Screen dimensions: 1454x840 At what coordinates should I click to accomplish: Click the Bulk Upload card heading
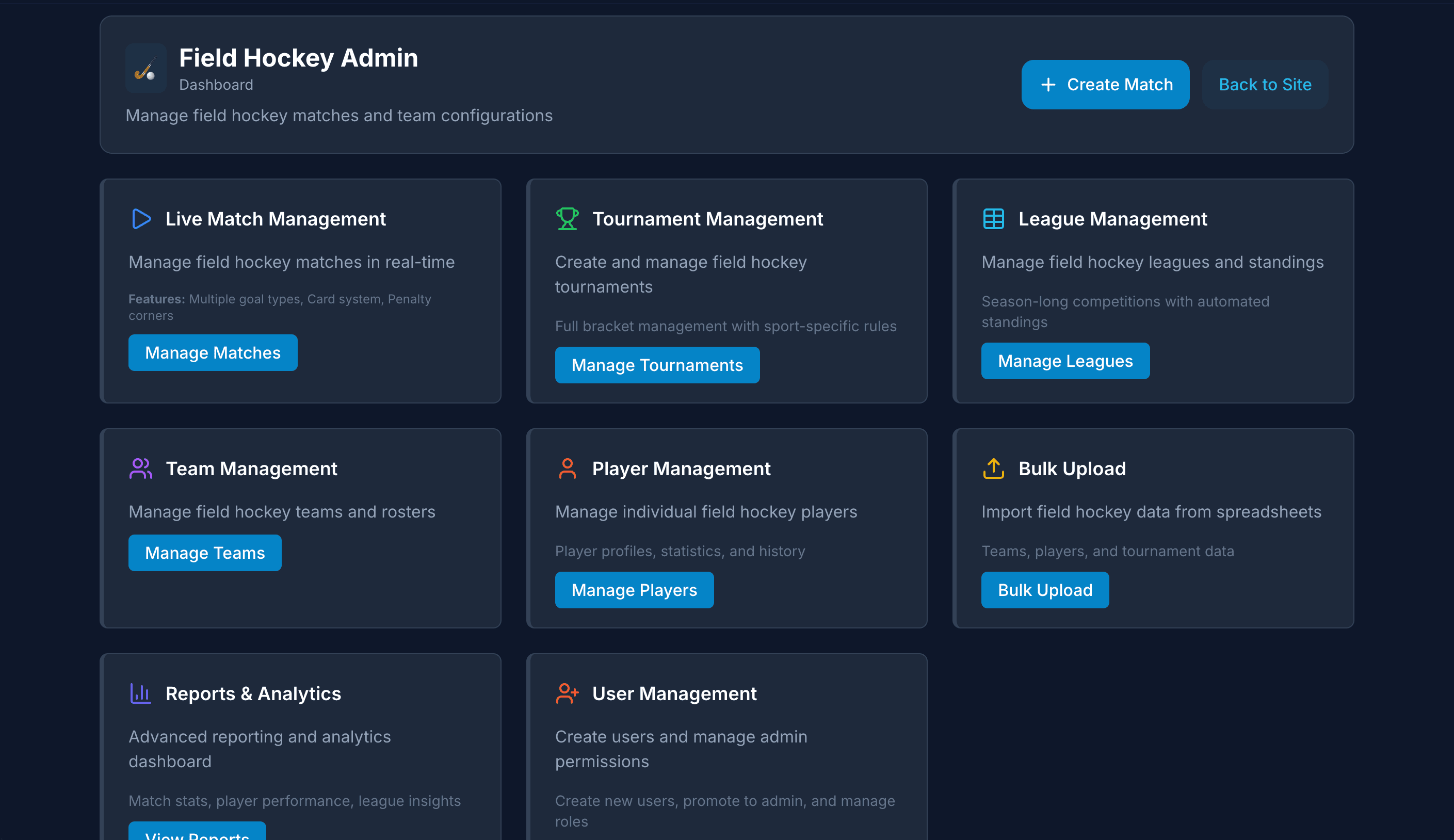pos(1072,469)
